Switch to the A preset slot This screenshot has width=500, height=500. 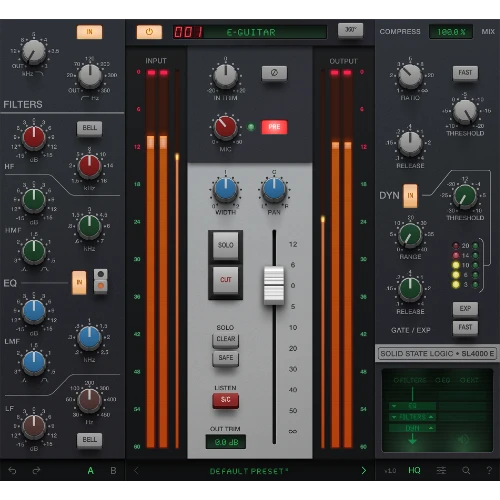point(91,471)
